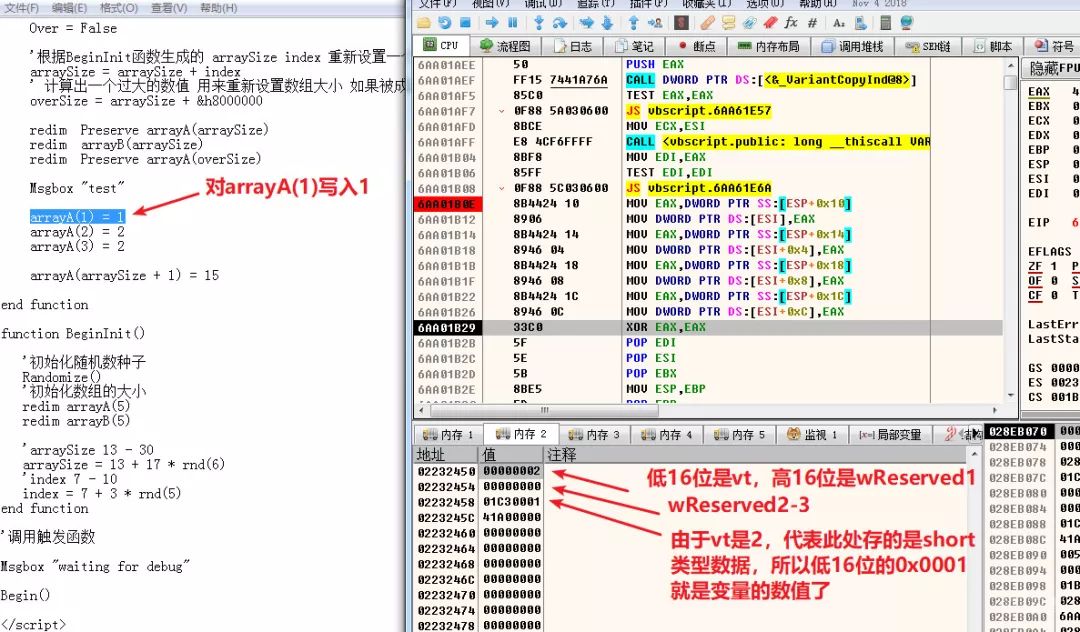Viewport: 1080px width, 632px height.
Task: Click the 地址 column header in dump
Action: (x=446, y=455)
